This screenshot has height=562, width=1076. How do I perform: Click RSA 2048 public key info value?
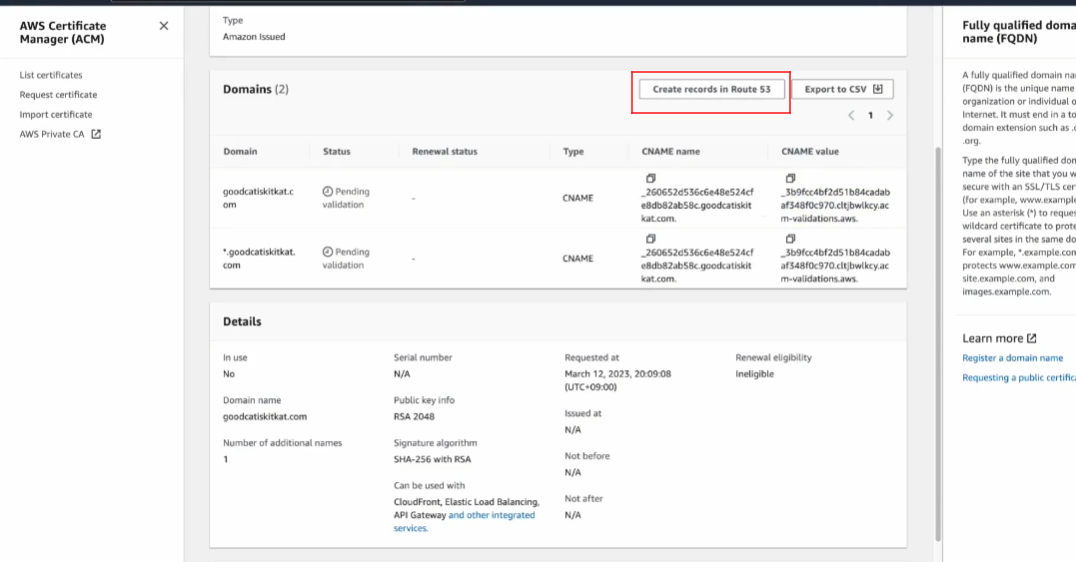(414, 417)
